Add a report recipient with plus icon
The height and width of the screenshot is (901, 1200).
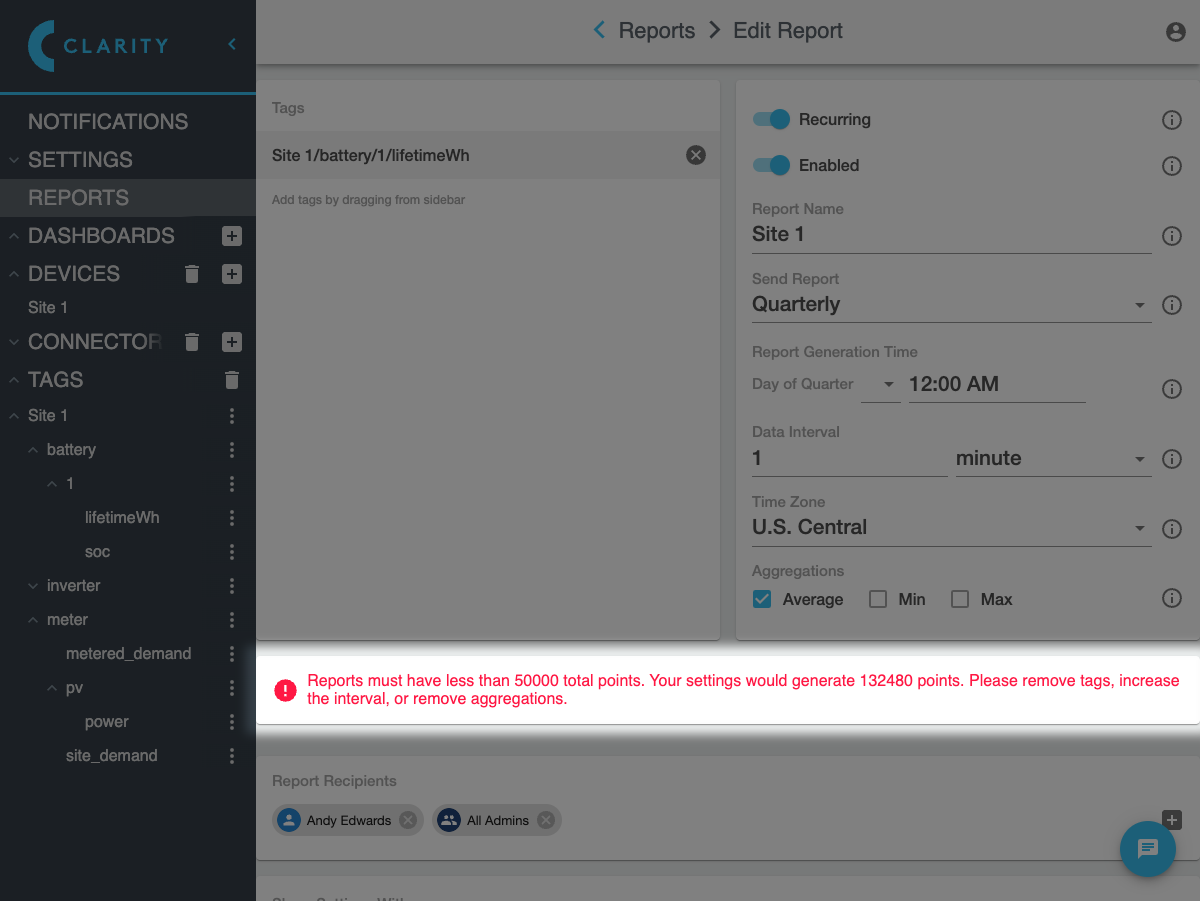pos(1173,819)
